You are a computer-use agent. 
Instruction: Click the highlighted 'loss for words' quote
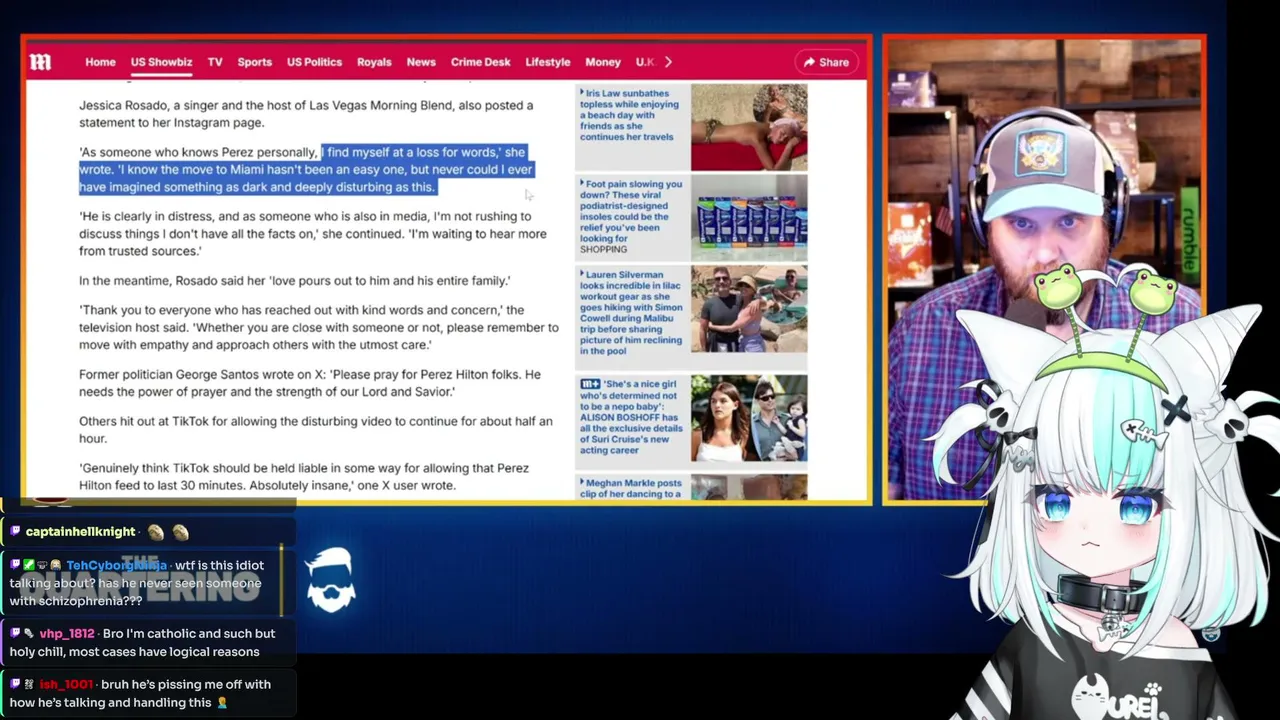tap(306, 169)
